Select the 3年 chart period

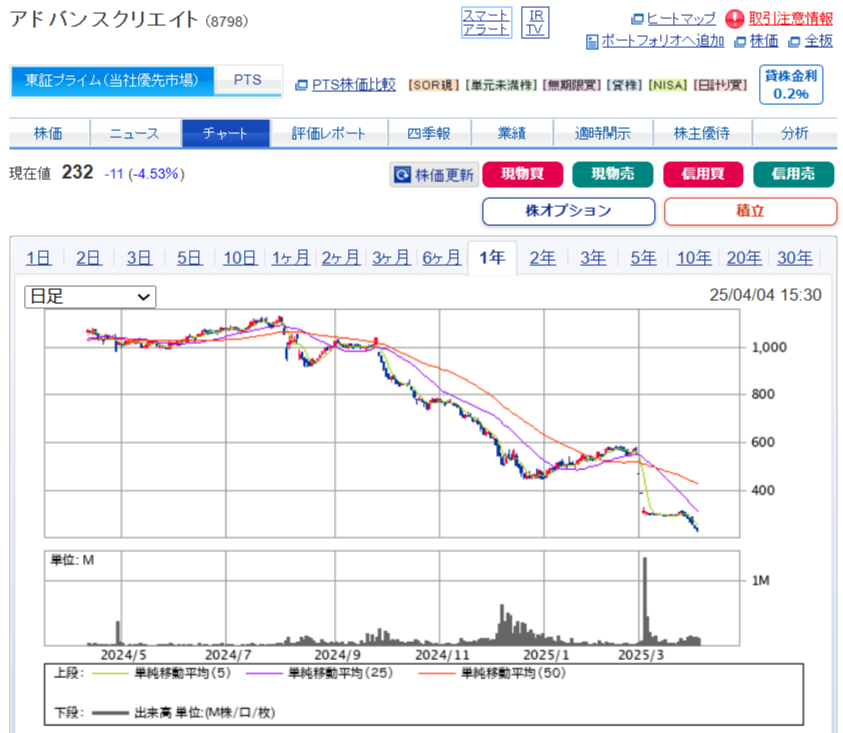[593, 258]
